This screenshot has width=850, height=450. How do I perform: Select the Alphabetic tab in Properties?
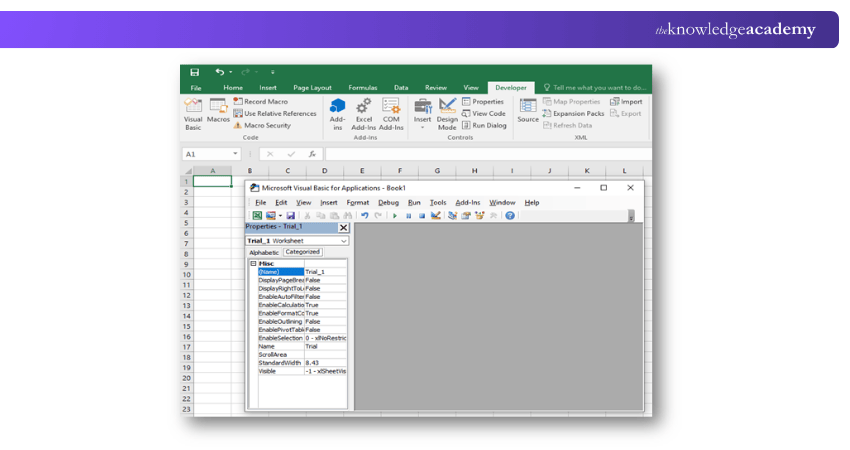tap(264, 252)
